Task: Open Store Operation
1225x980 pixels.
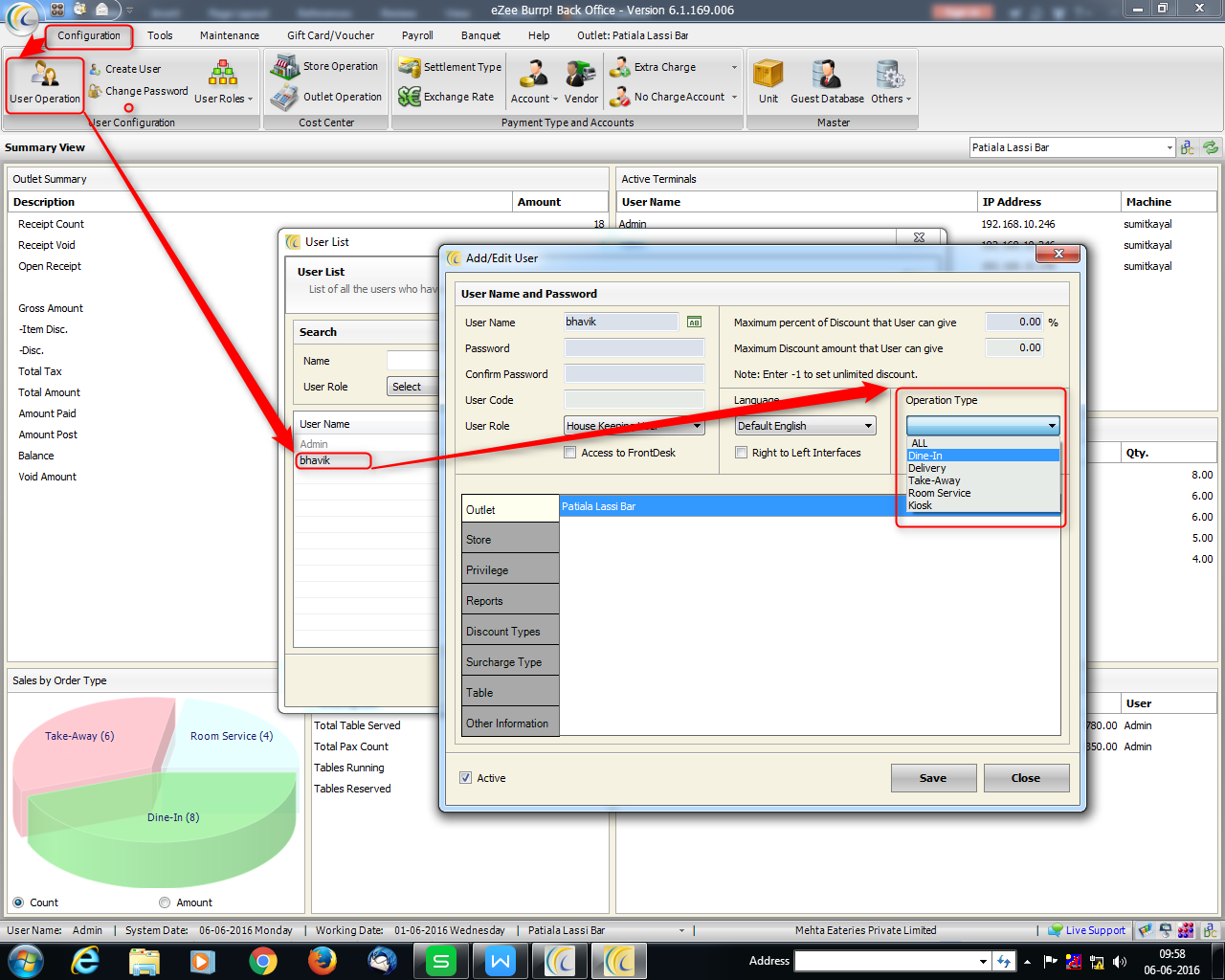Action: point(323,66)
